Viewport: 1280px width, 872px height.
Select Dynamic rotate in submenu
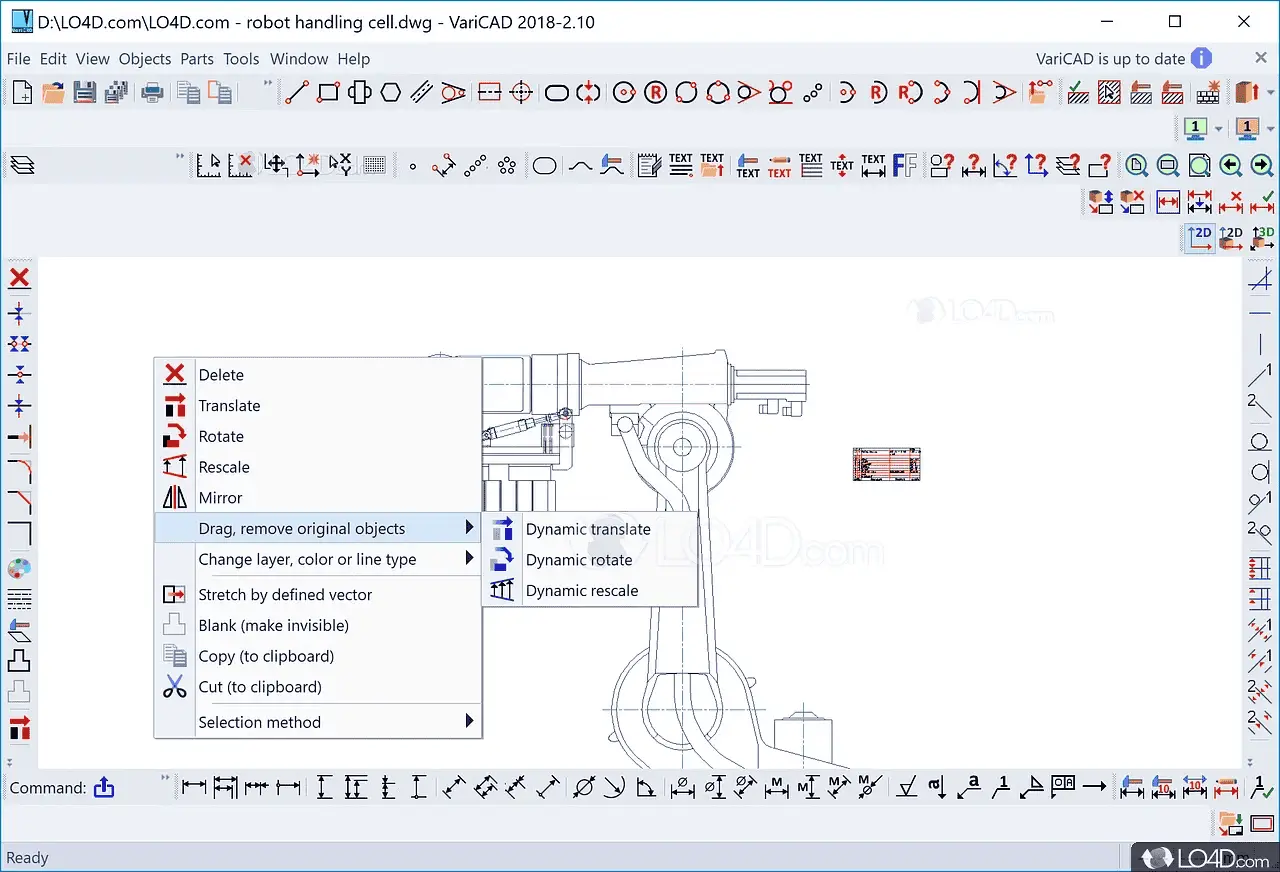590,560
